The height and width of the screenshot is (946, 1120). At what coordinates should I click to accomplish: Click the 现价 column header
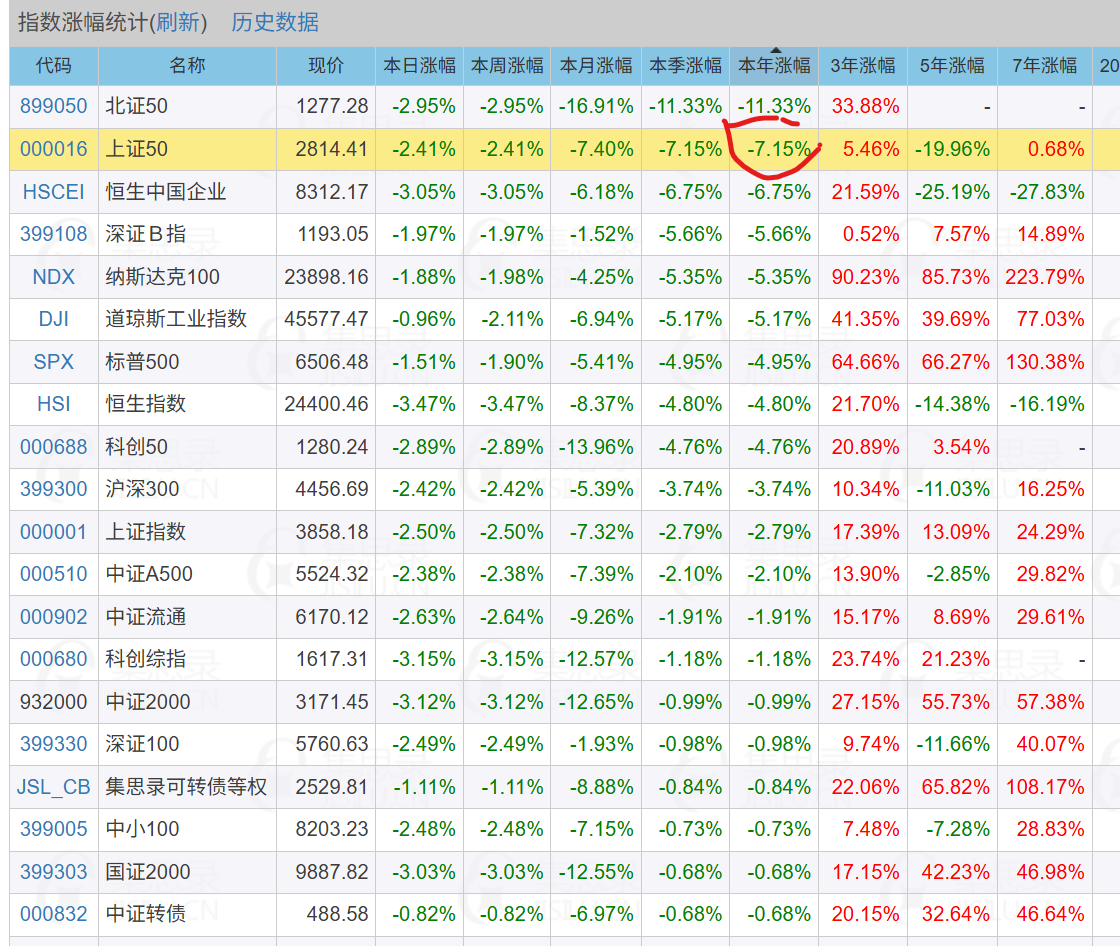[325, 66]
